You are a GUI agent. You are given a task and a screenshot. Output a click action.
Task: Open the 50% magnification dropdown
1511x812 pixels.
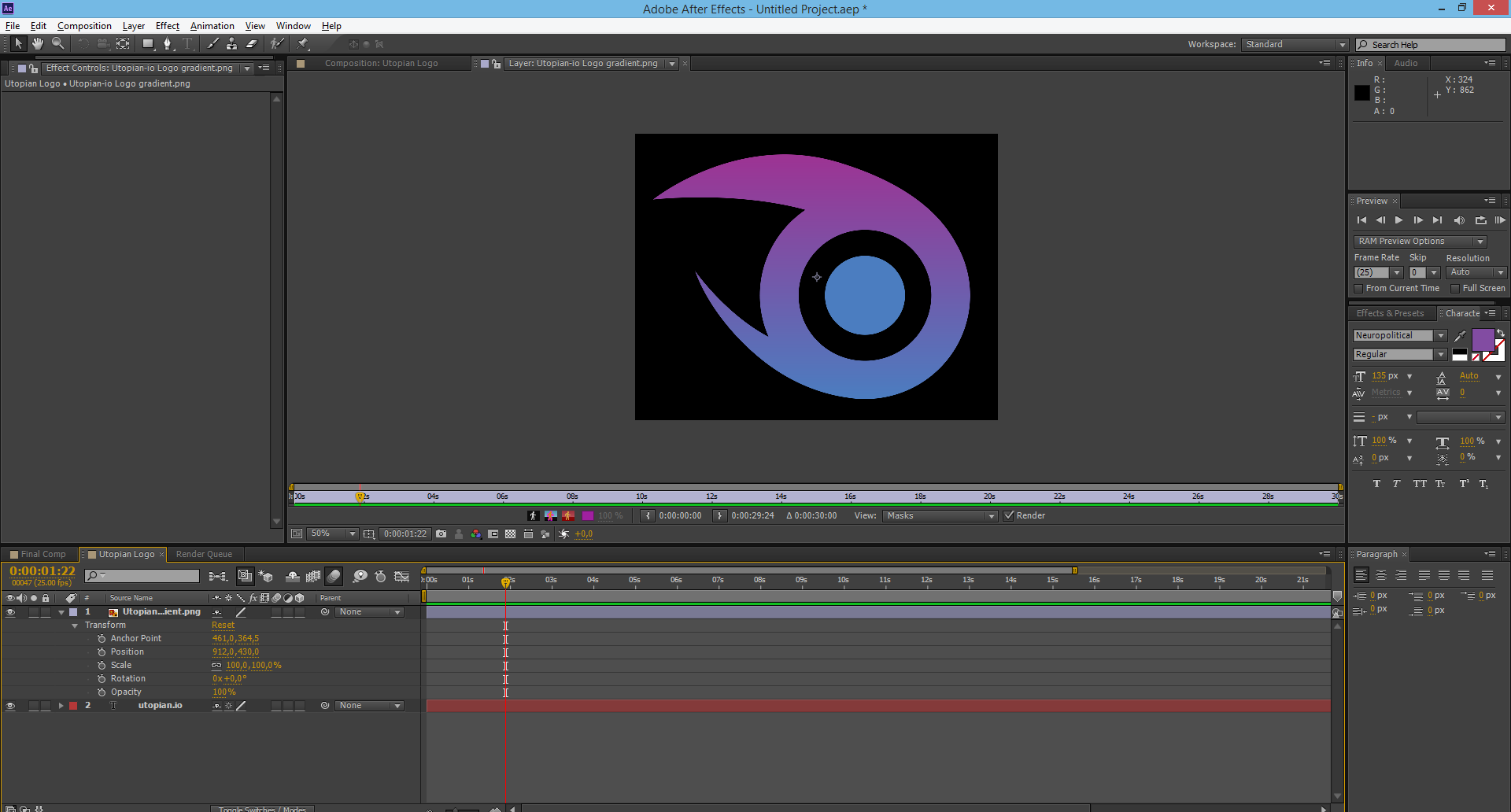tap(332, 534)
